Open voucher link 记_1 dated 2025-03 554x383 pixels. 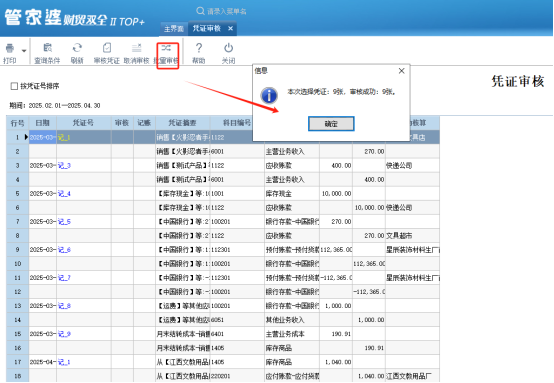(x=64, y=137)
